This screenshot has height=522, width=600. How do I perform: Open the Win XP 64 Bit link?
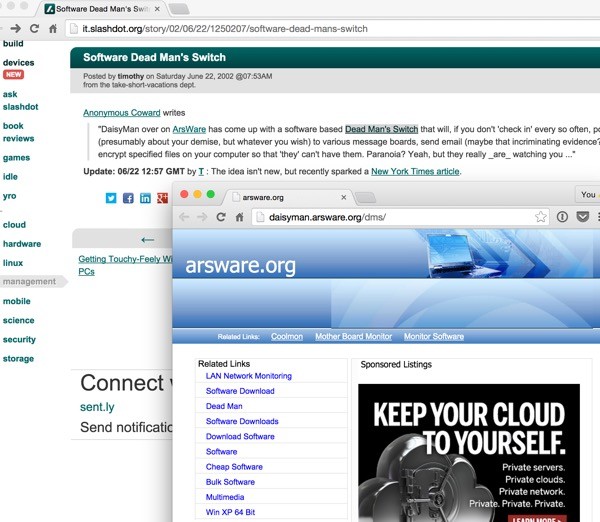[230, 512]
